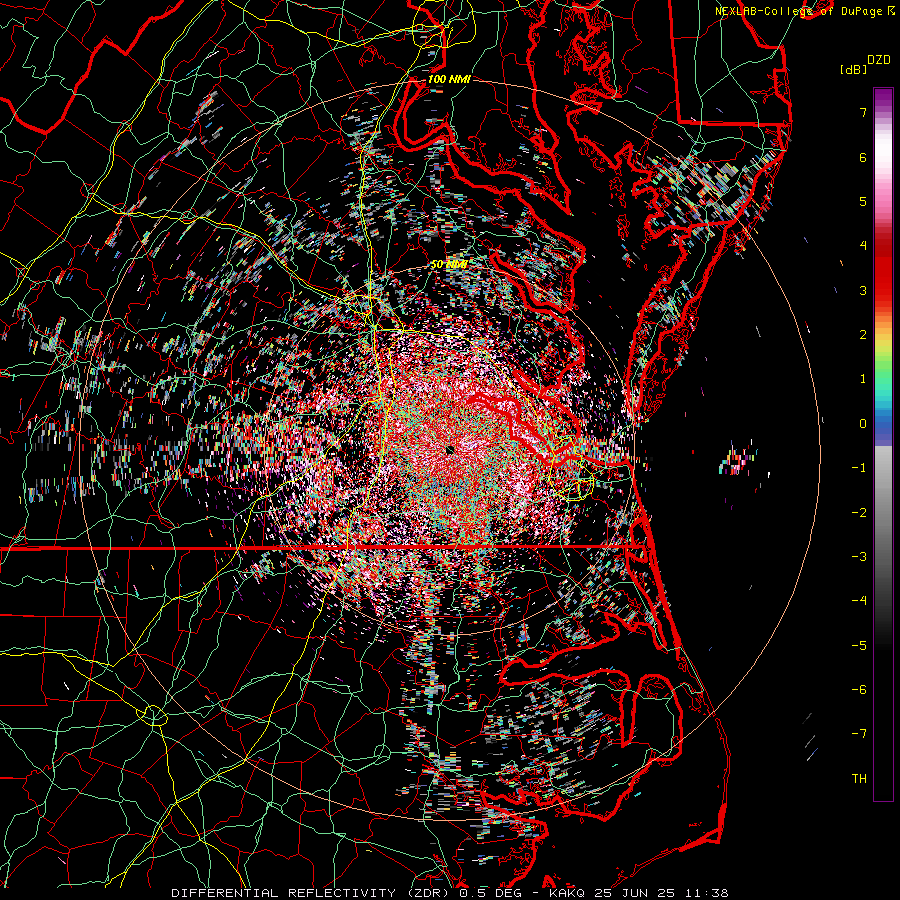Select the 50 NMI range ring label
Image resolution: width=900 pixels, height=900 pixels.
tap(449, 265)
